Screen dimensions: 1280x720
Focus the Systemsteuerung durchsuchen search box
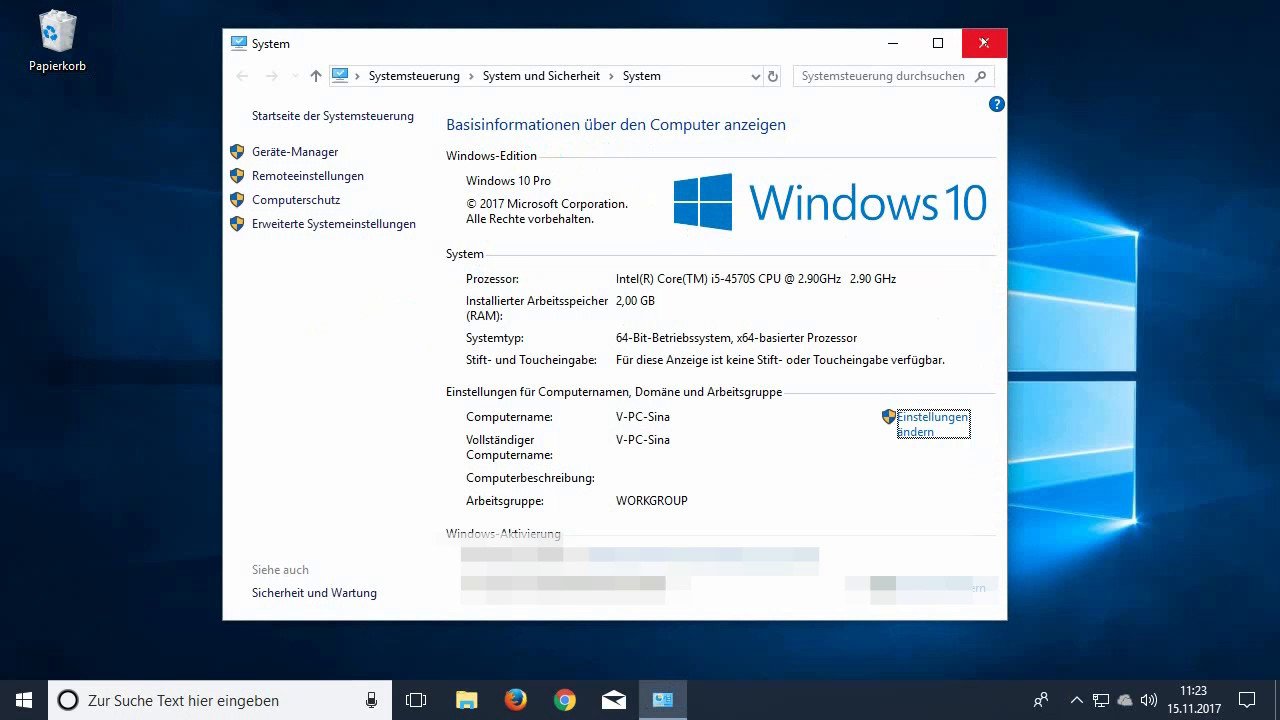point(893,76)
